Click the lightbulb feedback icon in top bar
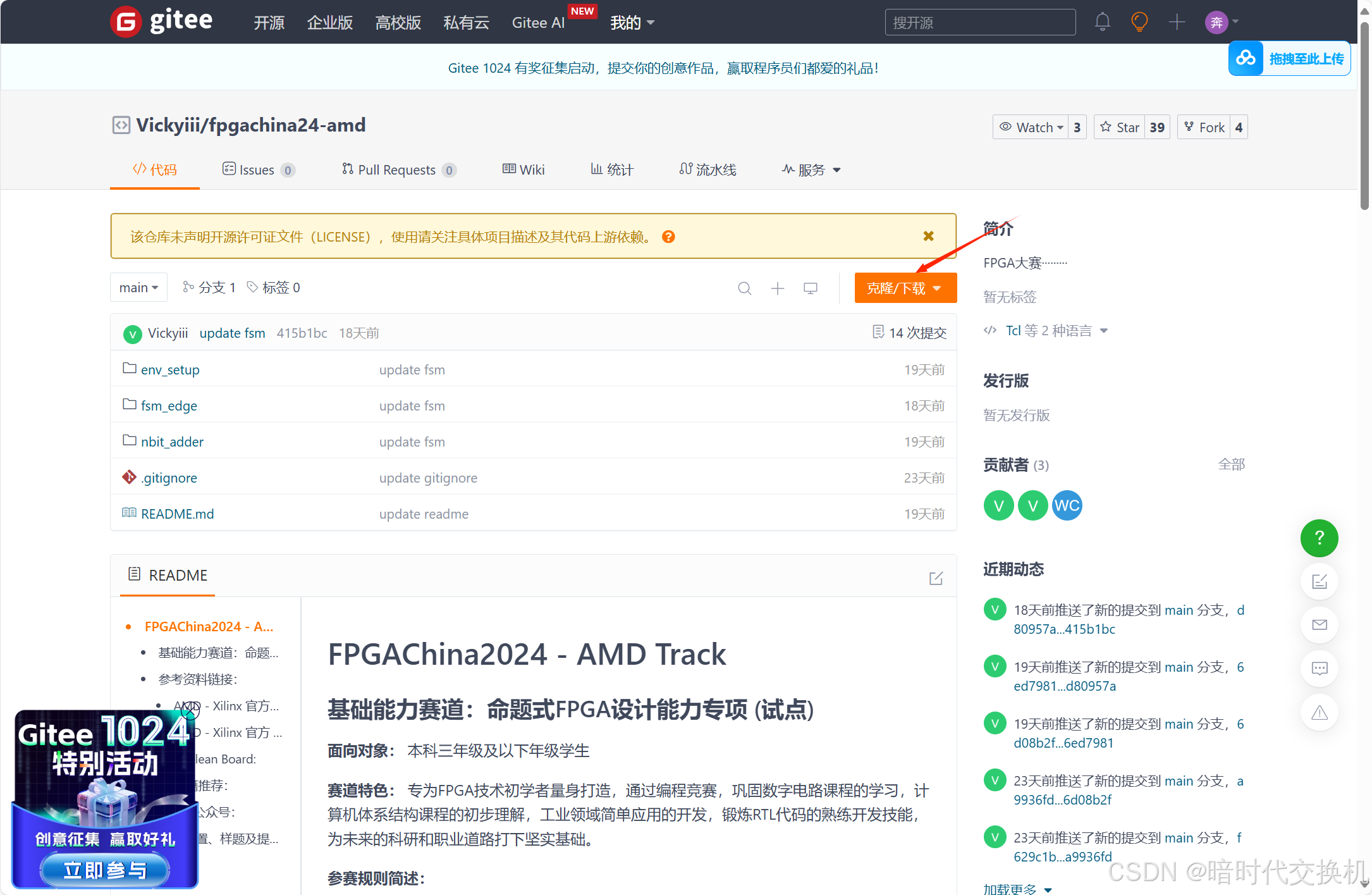The height and width of the screenshot is (895, 1372). click(x=1139, y=22)
